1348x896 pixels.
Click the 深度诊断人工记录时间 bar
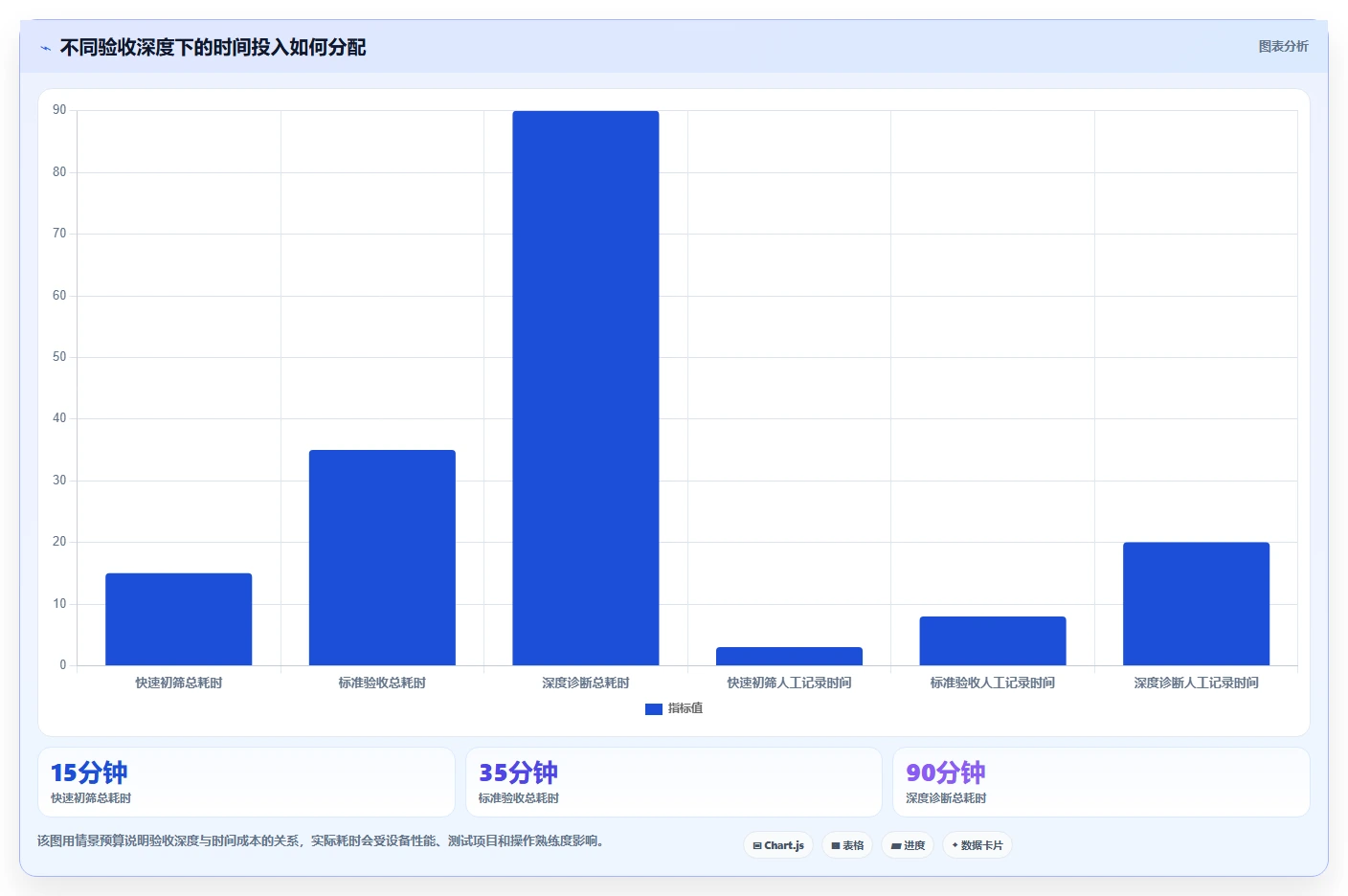[1196, 604]
